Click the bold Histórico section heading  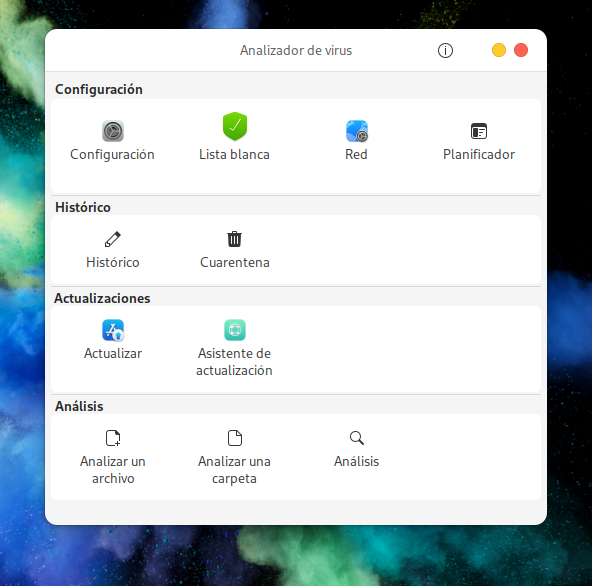tap(83, 207)
